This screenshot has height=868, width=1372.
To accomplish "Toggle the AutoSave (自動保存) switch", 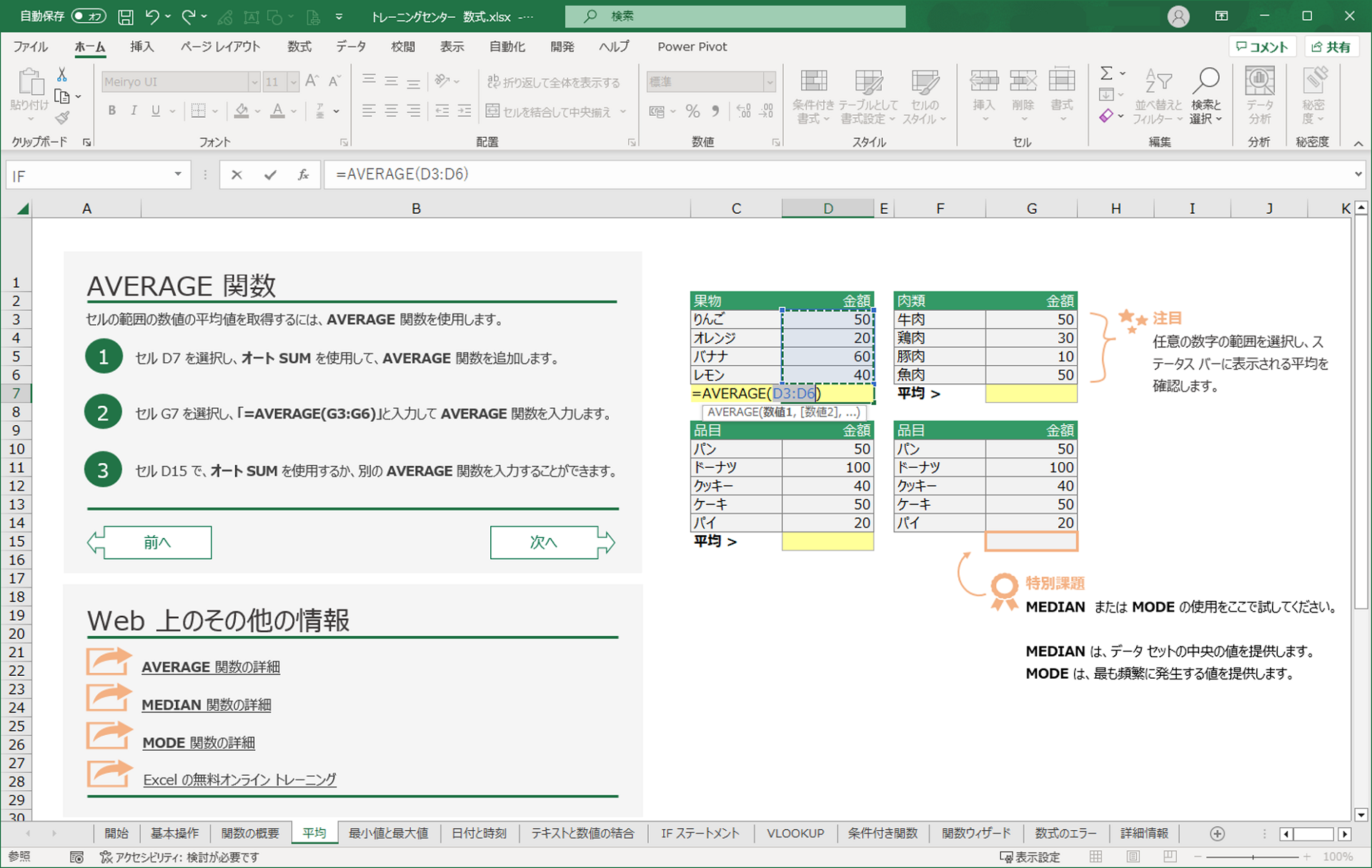I will pos(89,16).
